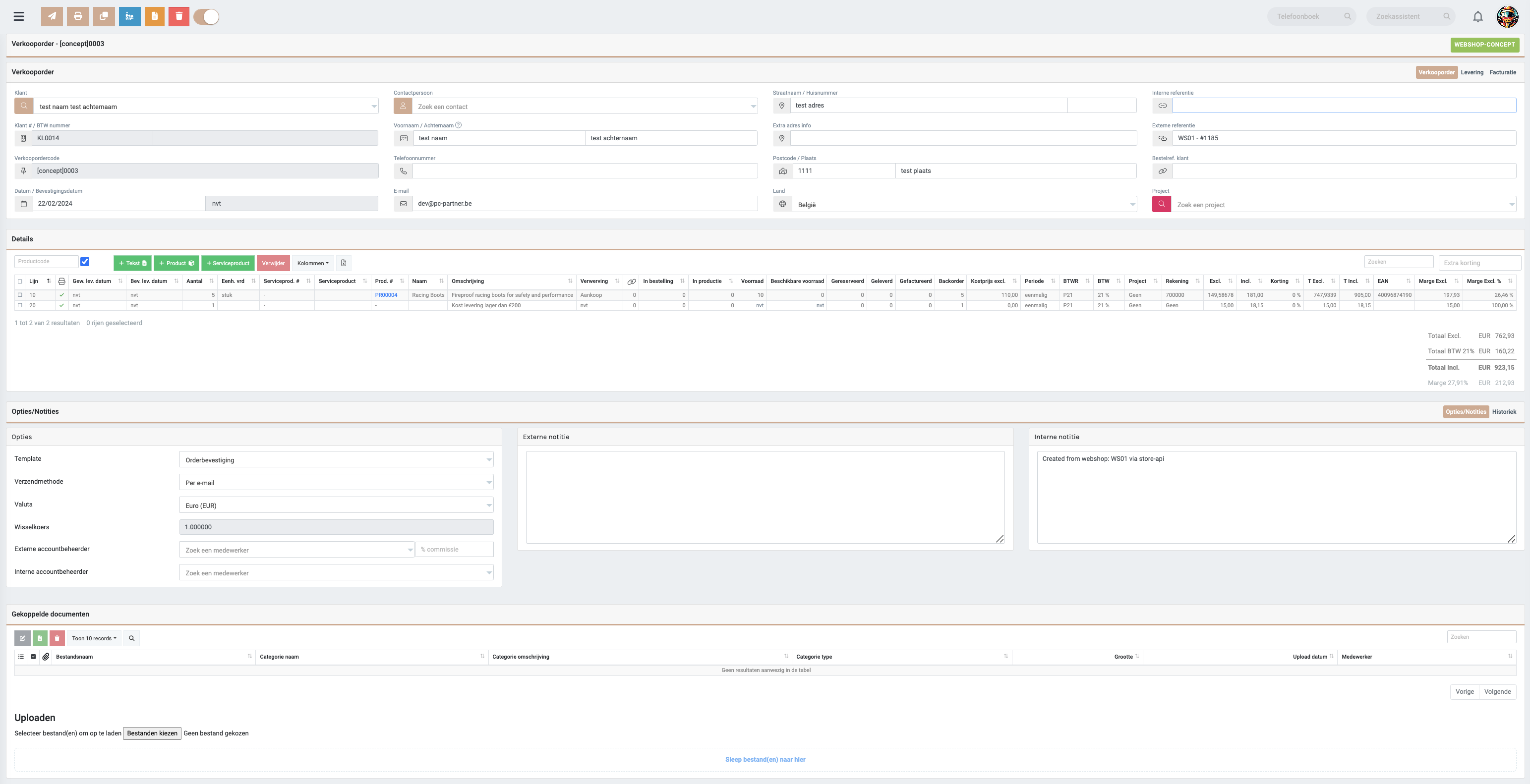The height and width of the screenshot is (784, 1530).
Task: Uncheck the checkbox beside Productcode field
Action: (85, 262)
